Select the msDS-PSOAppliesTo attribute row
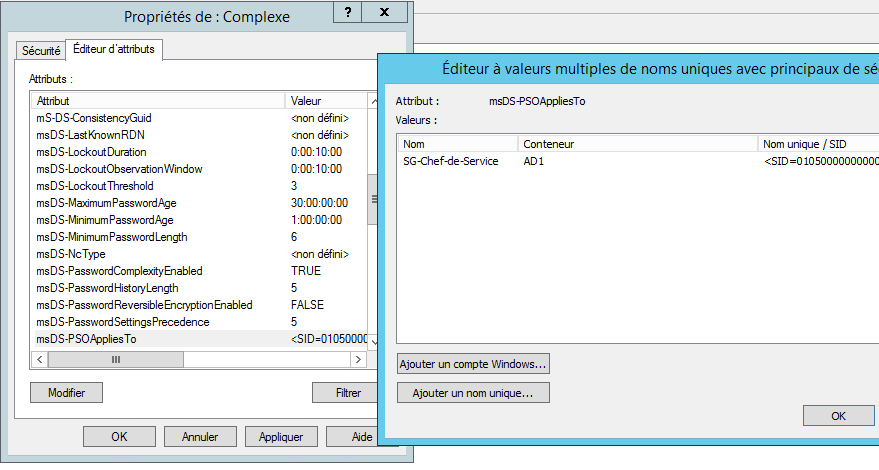Viewport: 879px width, 470px height. [x=100, y=339]
